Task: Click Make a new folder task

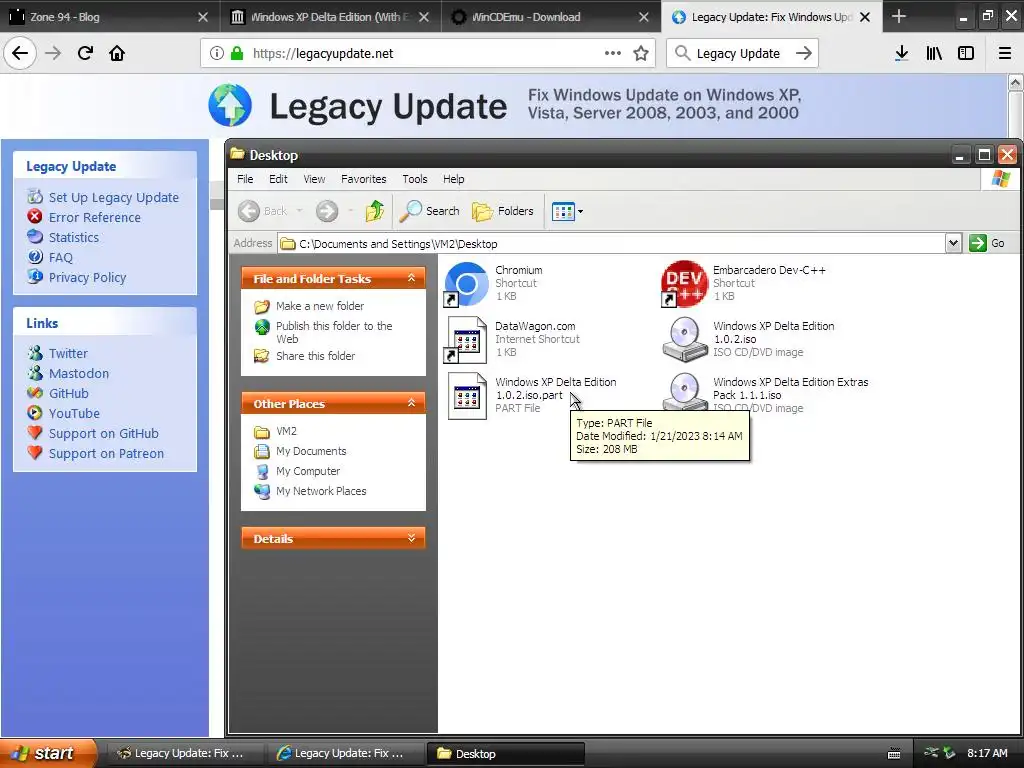Action: (x=320, y=306)
